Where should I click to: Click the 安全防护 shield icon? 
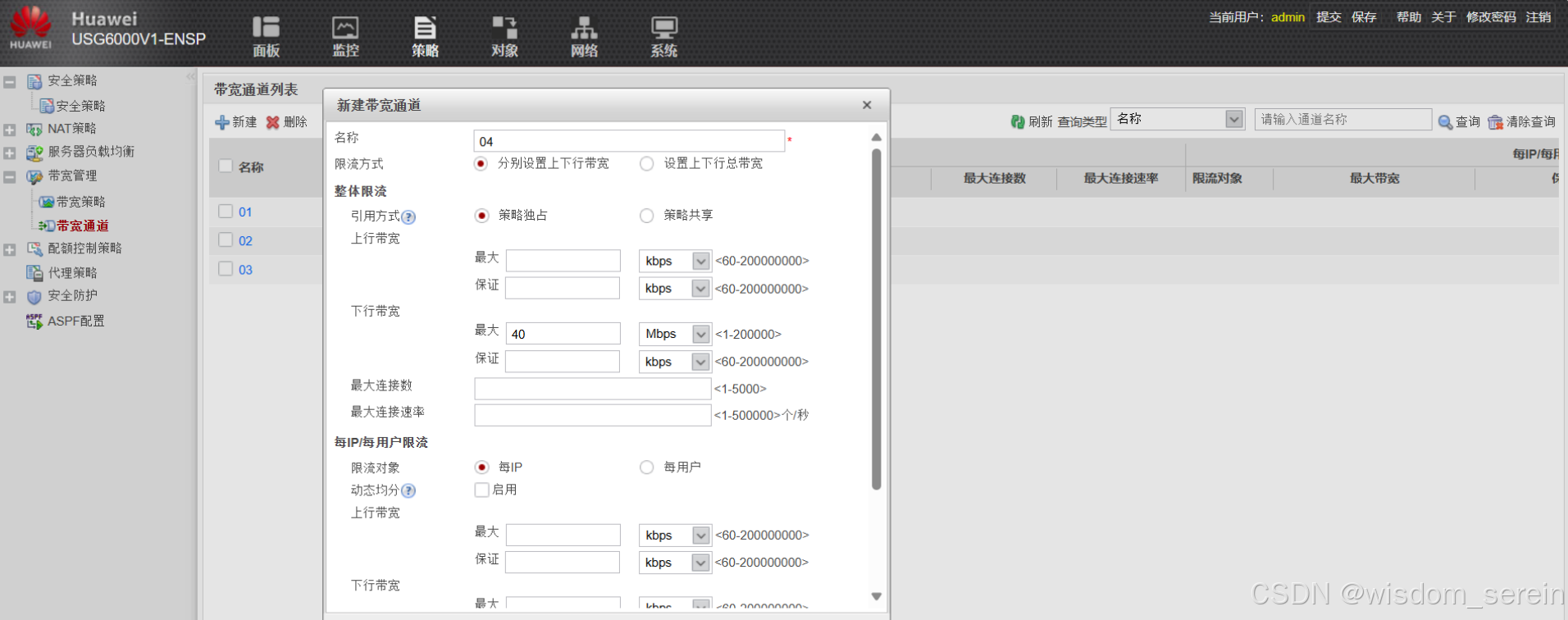(34, 296)
